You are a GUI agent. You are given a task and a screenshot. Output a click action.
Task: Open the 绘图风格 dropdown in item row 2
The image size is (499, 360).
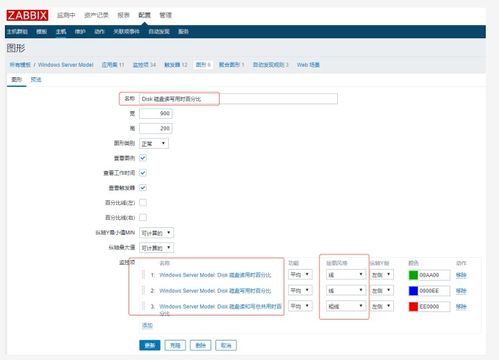tap(346, 290)
